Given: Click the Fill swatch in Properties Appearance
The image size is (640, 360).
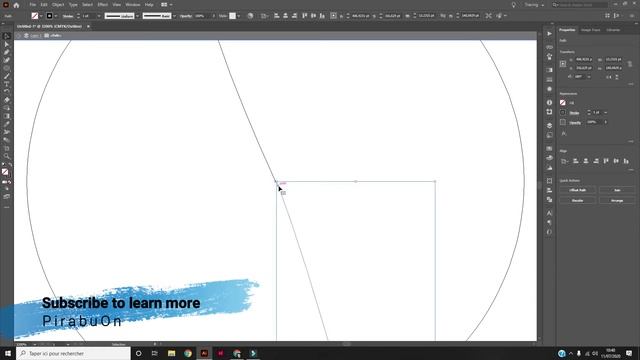Looking at the screenshot, I should (x=563, y=103).
